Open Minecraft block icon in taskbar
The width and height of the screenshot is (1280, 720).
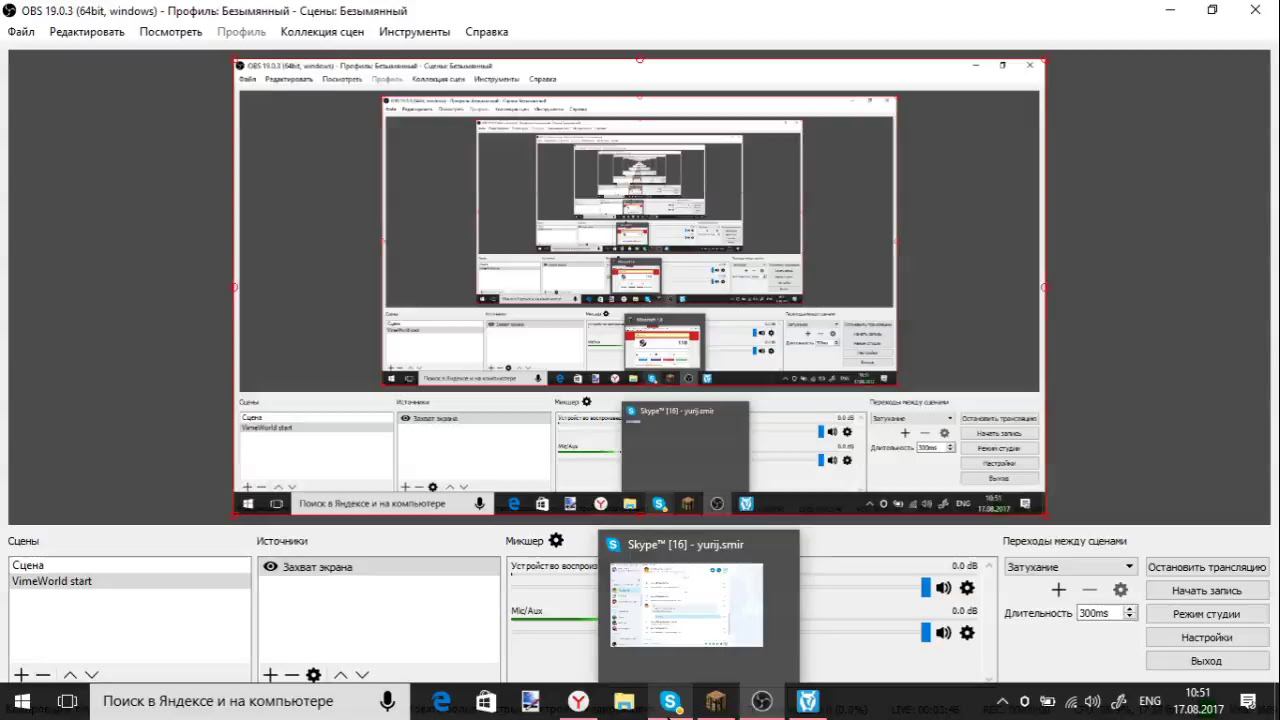click(x=716, y=701)
